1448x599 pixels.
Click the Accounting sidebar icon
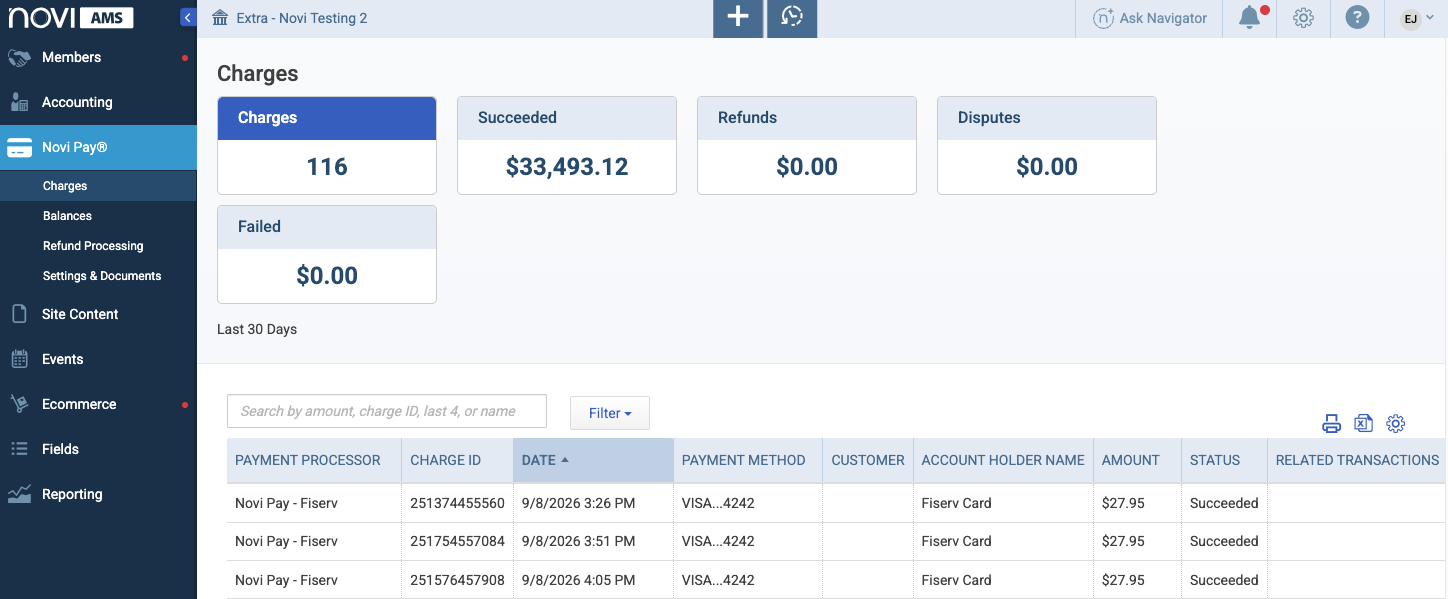point(19,102)
